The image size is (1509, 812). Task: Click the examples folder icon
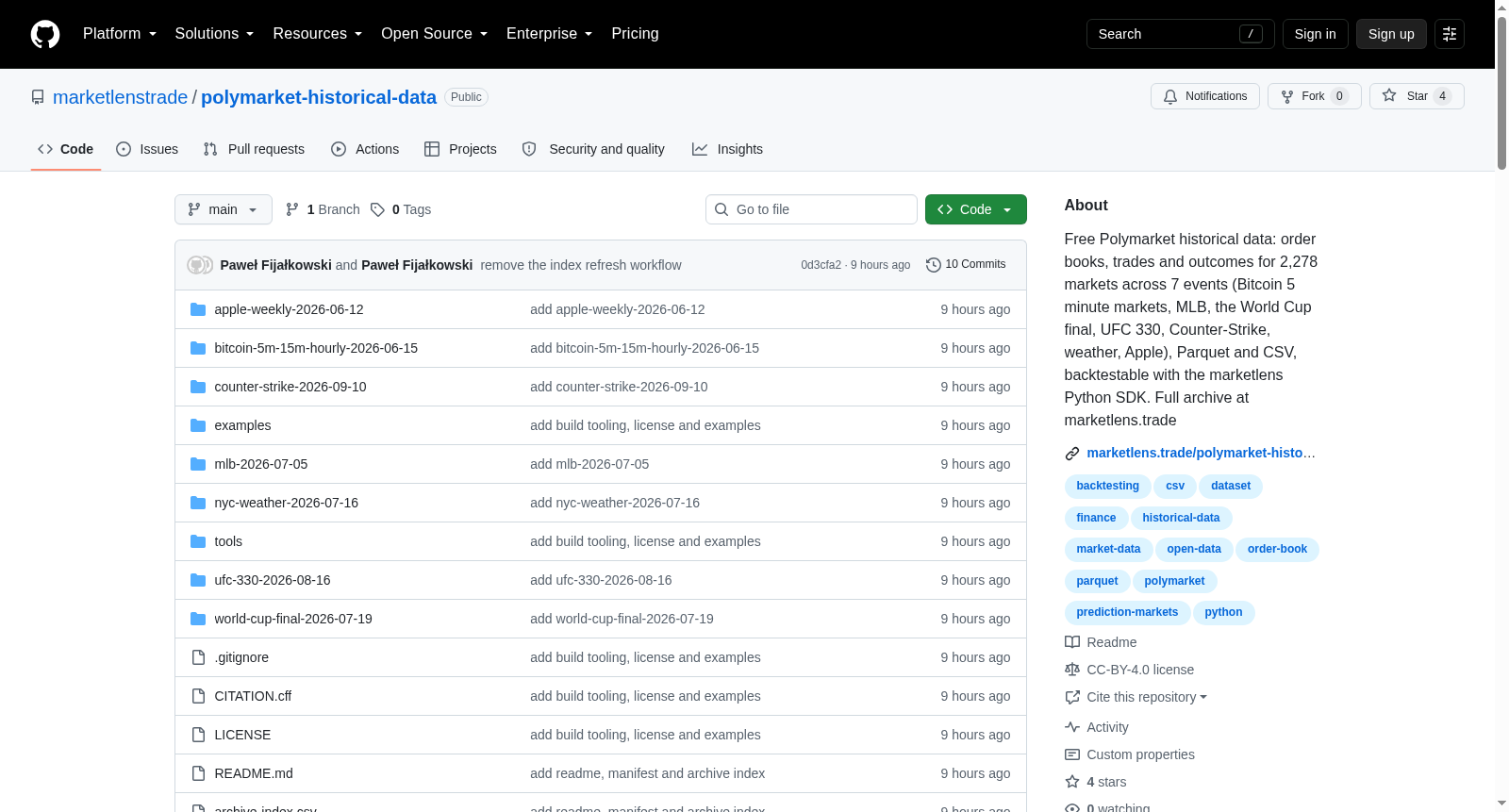click(198, 425)
